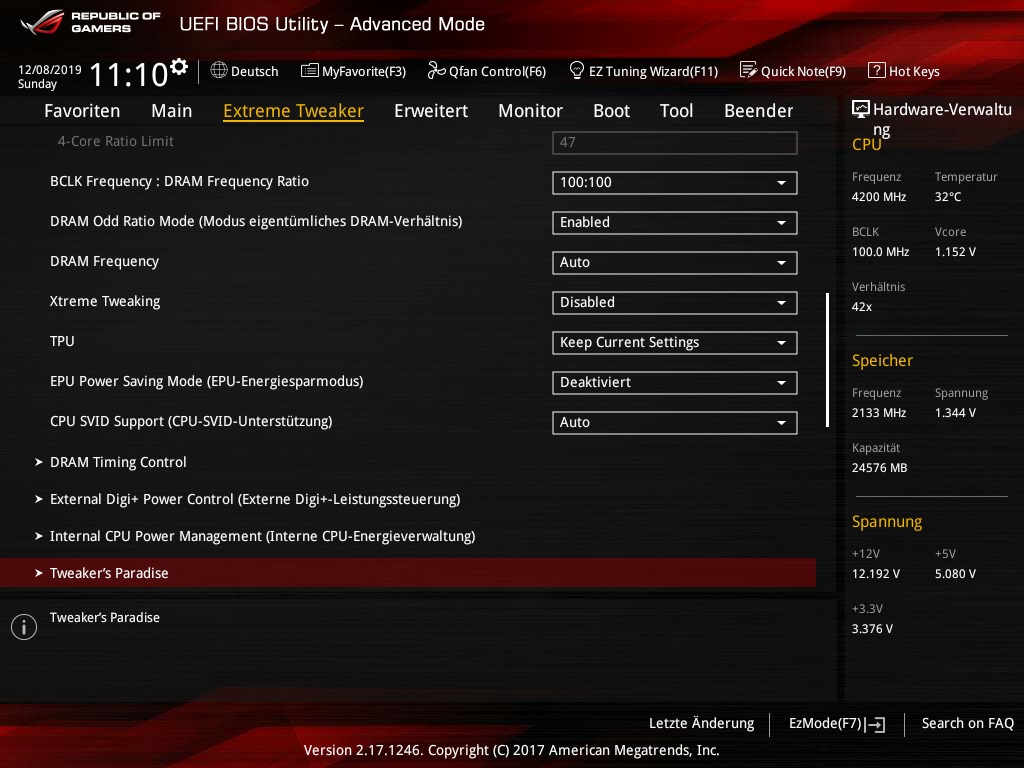The image size is (1024, 768).
Task: Click the Xtreme Tweaking setting label
Action: pyautogui.click(x=104, y=301)
